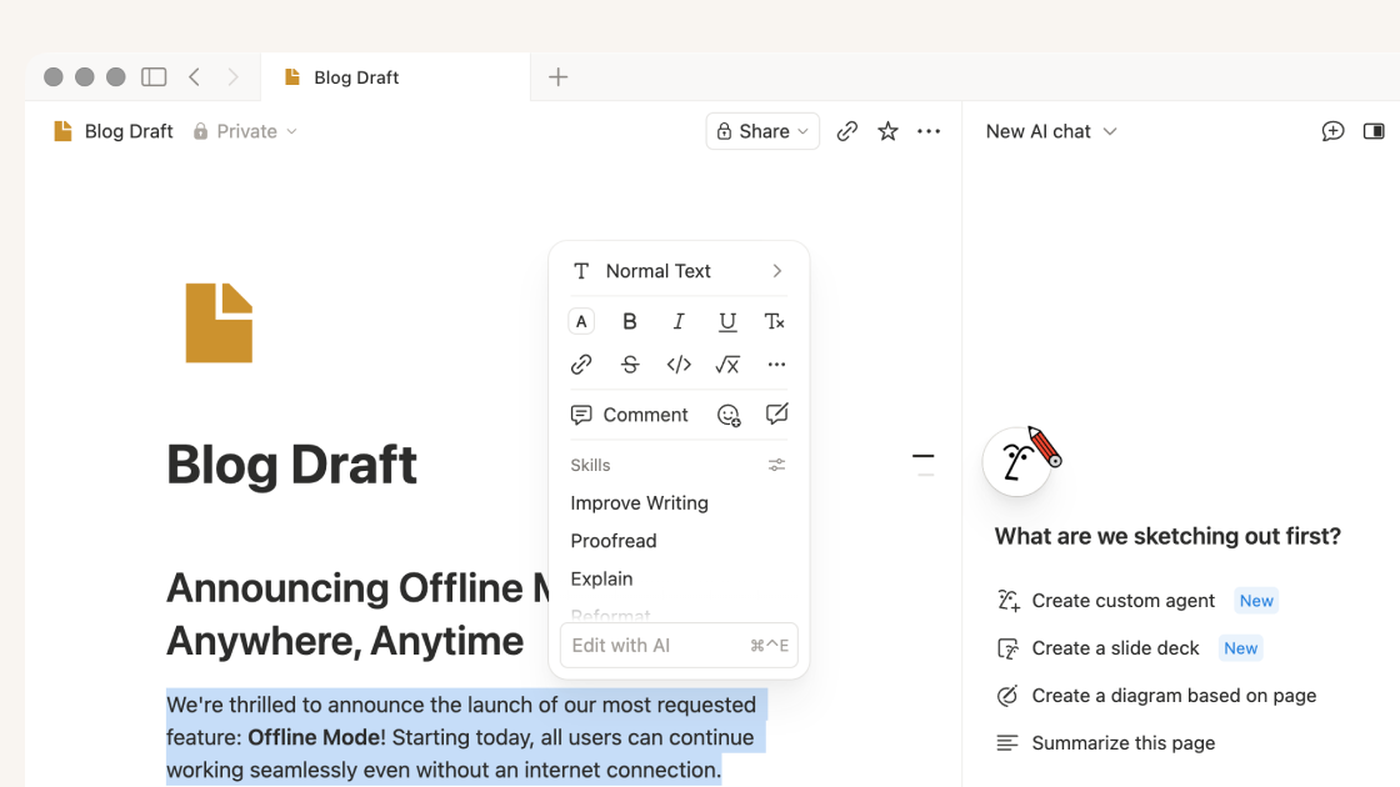Collapse the AI chat side panel icon
Image resolution: width=1400 pixels, height=787 pixels.
pos(1374,131)
